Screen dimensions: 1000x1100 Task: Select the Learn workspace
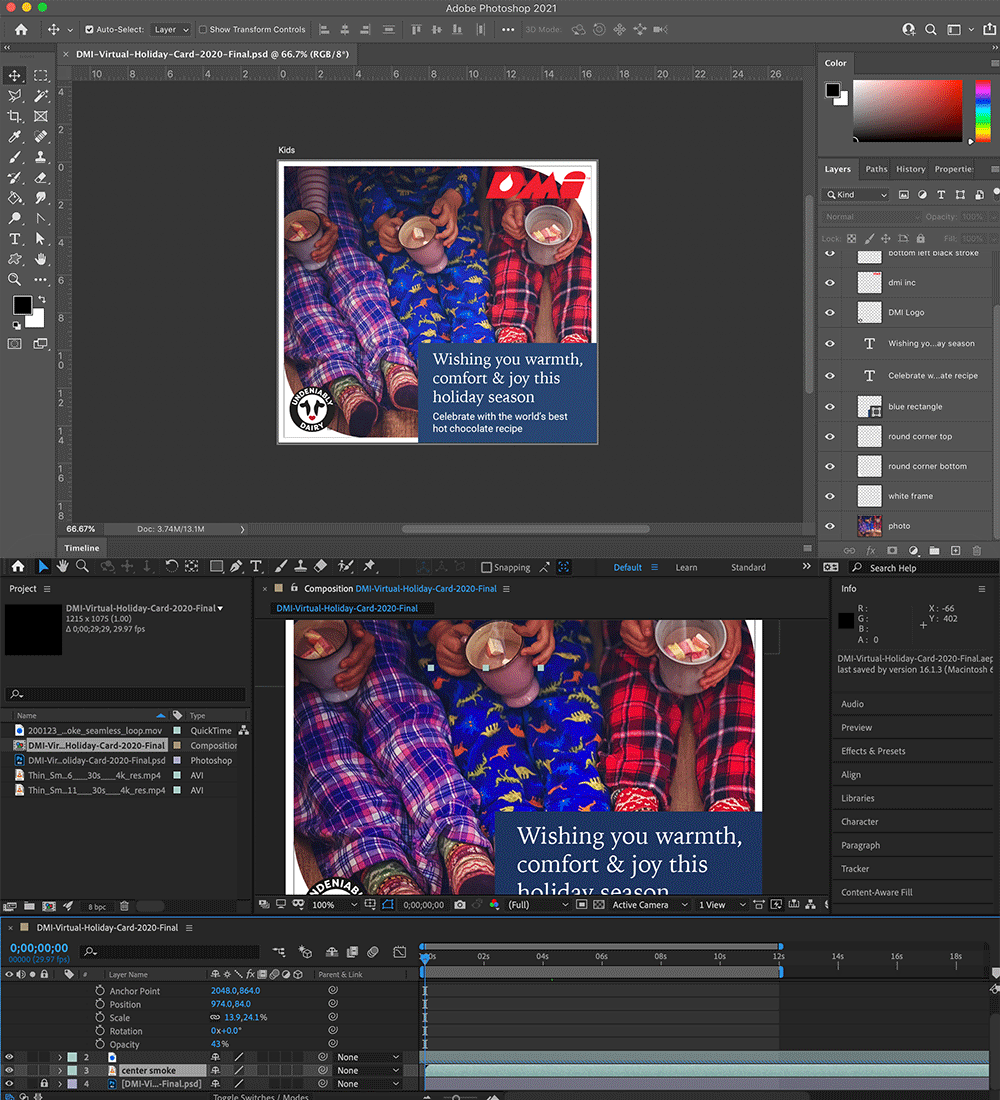pyautogui.click(x=686, y=567)
